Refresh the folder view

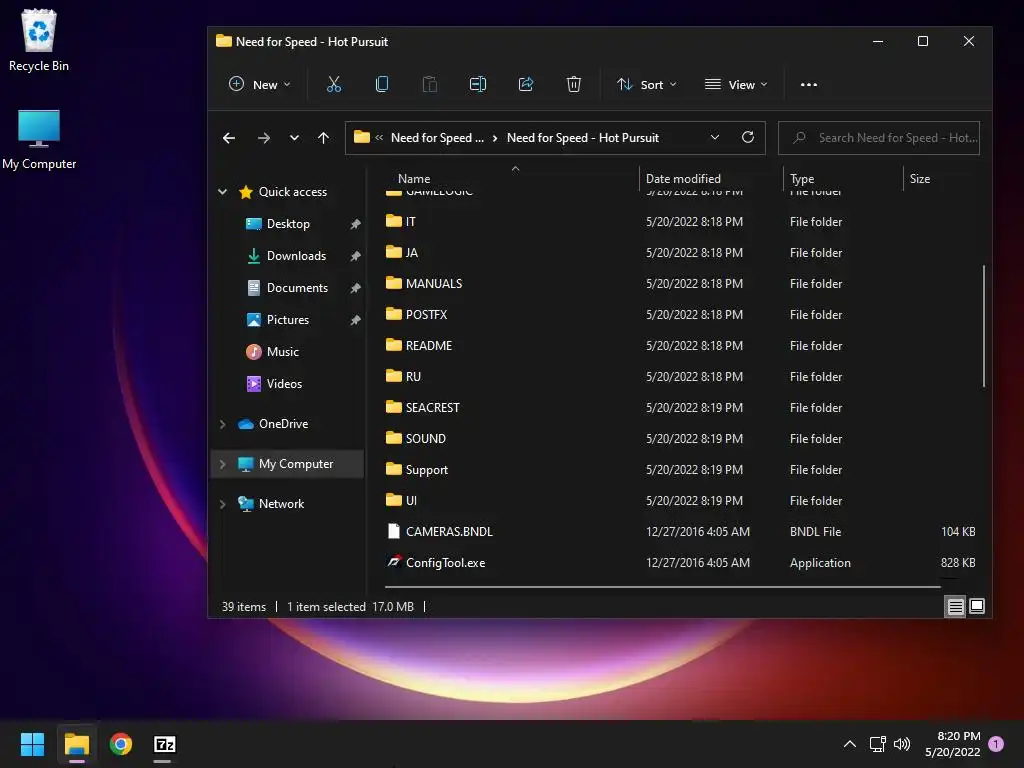pos(748,137)
